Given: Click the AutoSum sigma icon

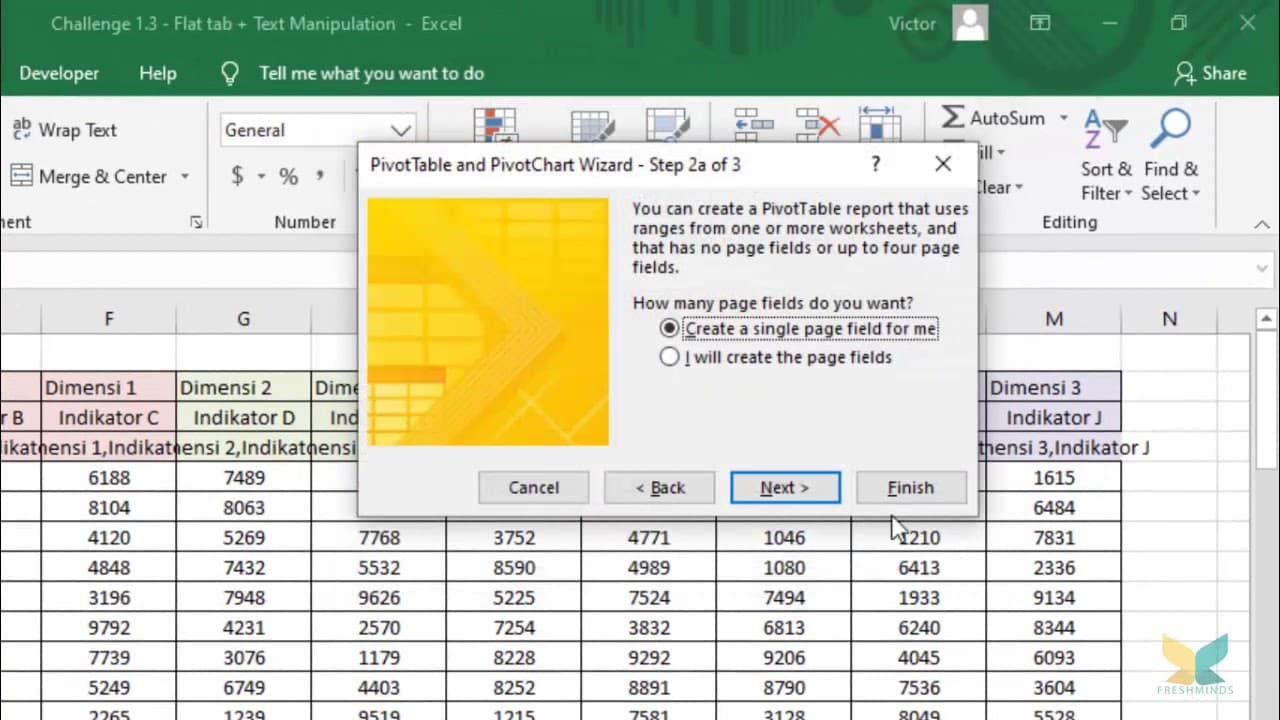Looking at the screenshot, I should [x=953, y=118].
